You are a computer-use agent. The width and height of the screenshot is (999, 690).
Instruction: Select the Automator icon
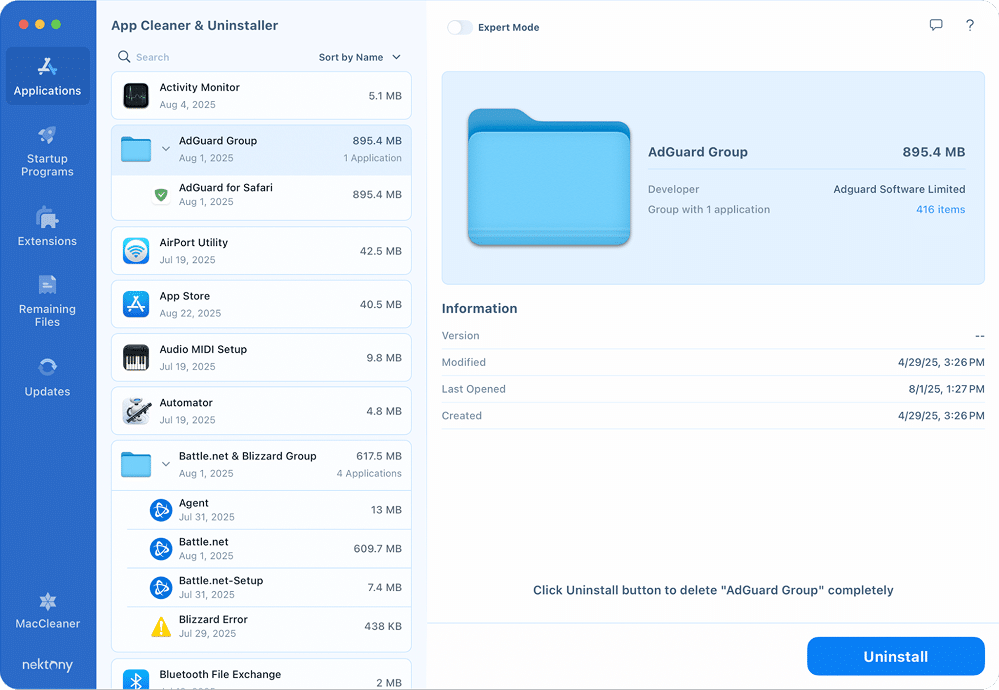point(136,411)
